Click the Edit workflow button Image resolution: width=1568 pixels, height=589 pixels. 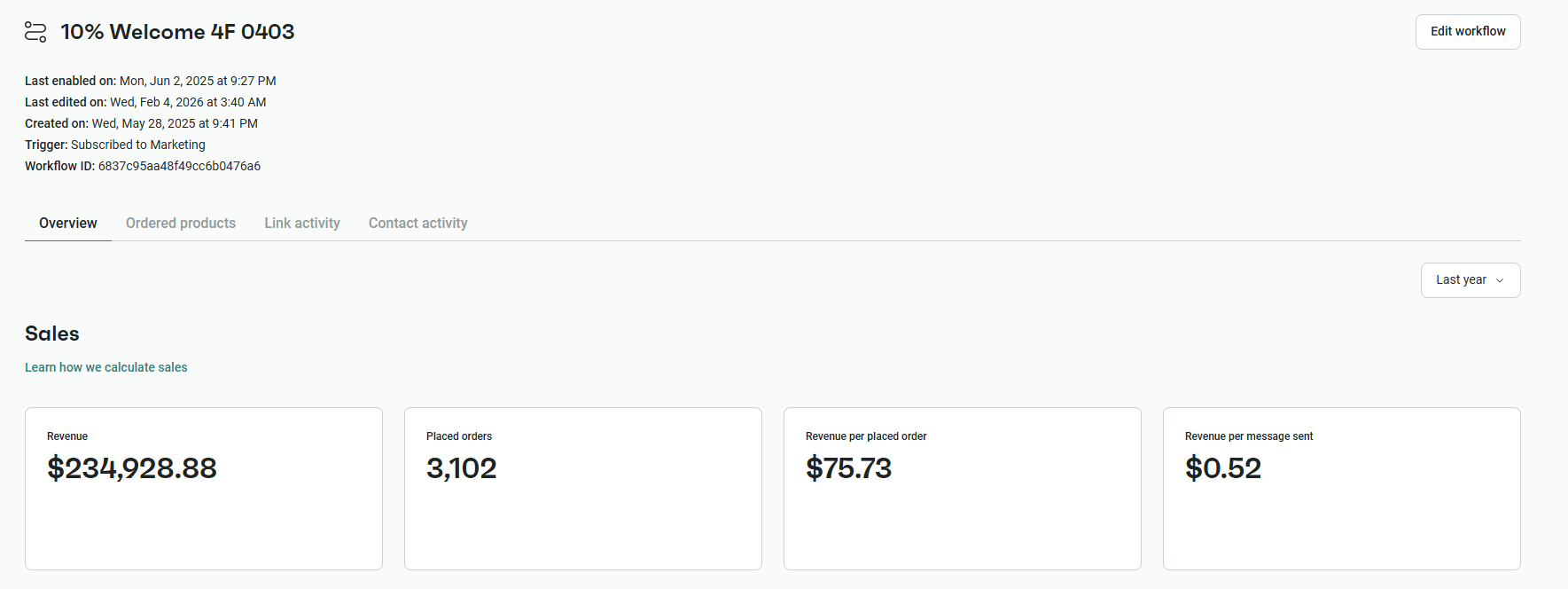click(x=1467, y=31)
